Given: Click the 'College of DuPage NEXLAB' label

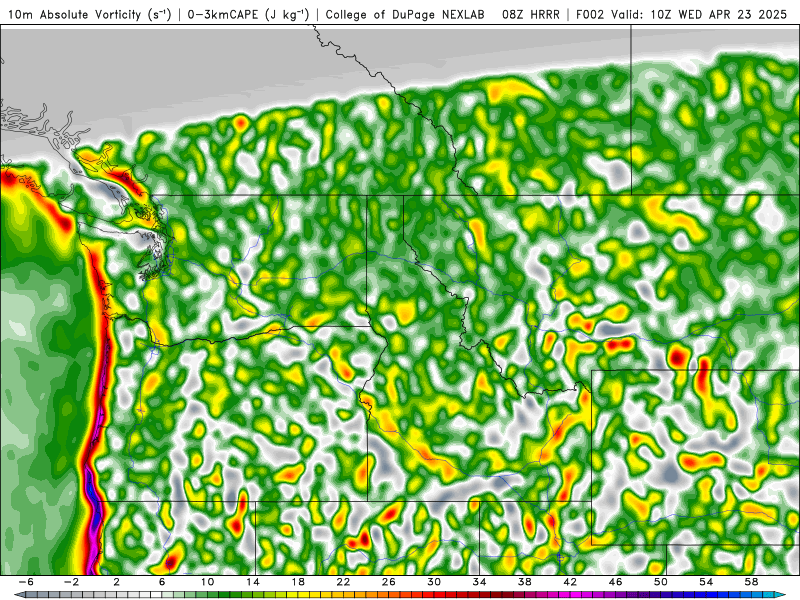Looking at the screenshot, I should [405, 15].
